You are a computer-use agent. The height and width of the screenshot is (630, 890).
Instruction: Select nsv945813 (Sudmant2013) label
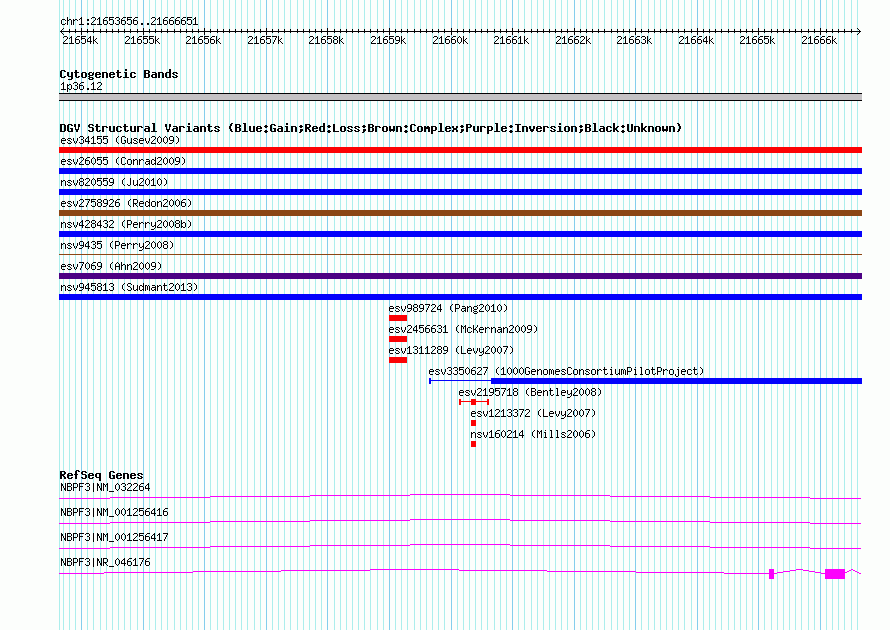click(129, 287)
